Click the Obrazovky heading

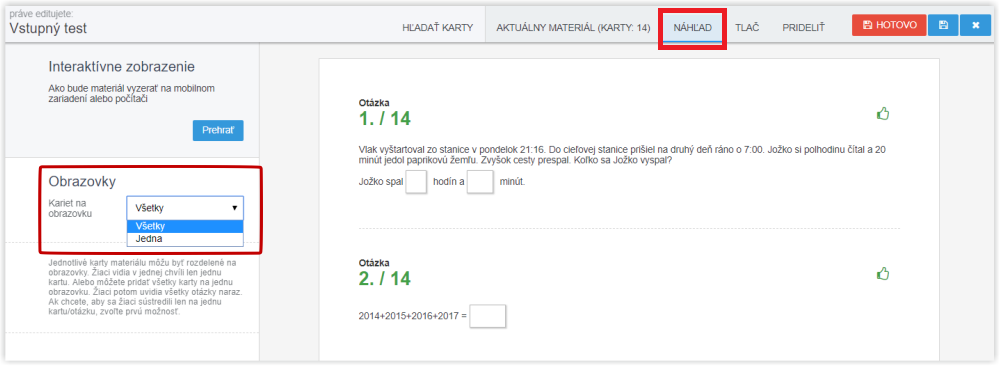coord(82,181)
